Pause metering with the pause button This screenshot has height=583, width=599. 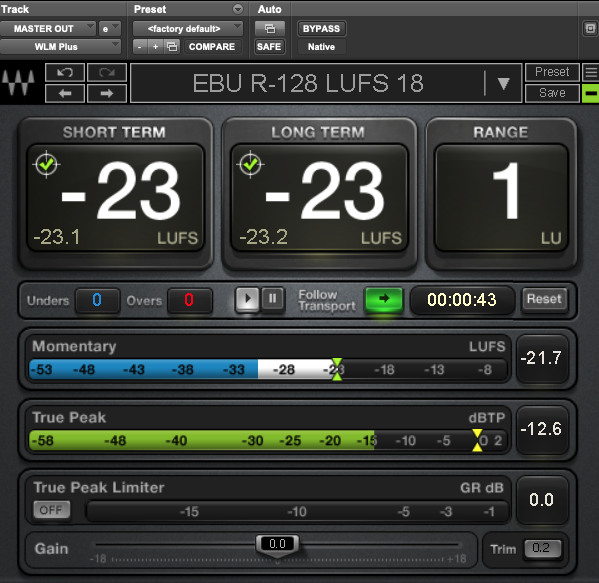[x=272, y=299]
